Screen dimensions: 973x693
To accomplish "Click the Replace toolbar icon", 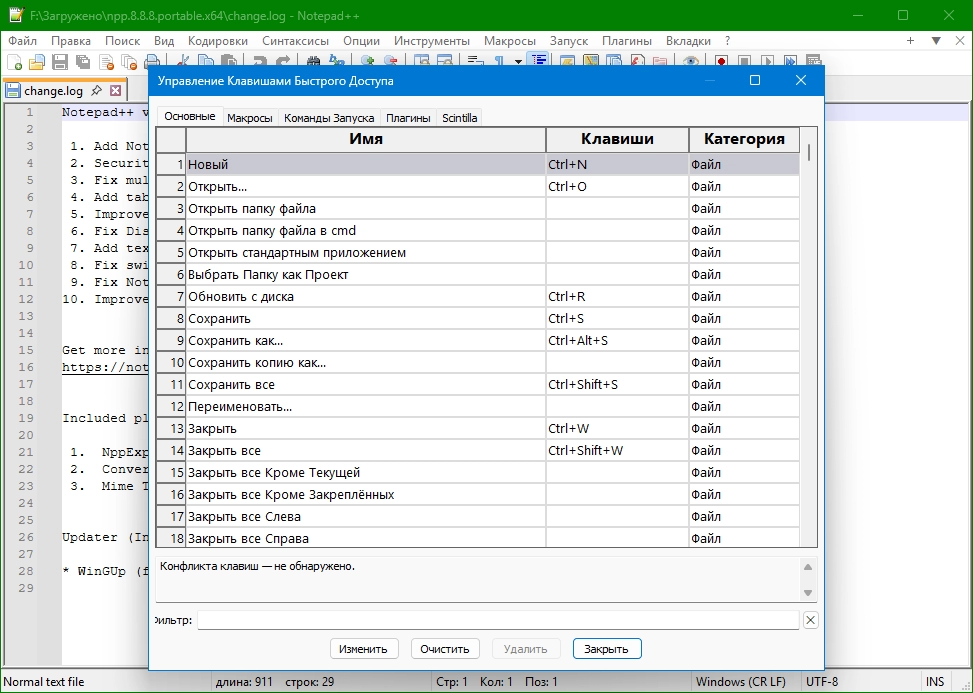I will (x=337, y=61).
